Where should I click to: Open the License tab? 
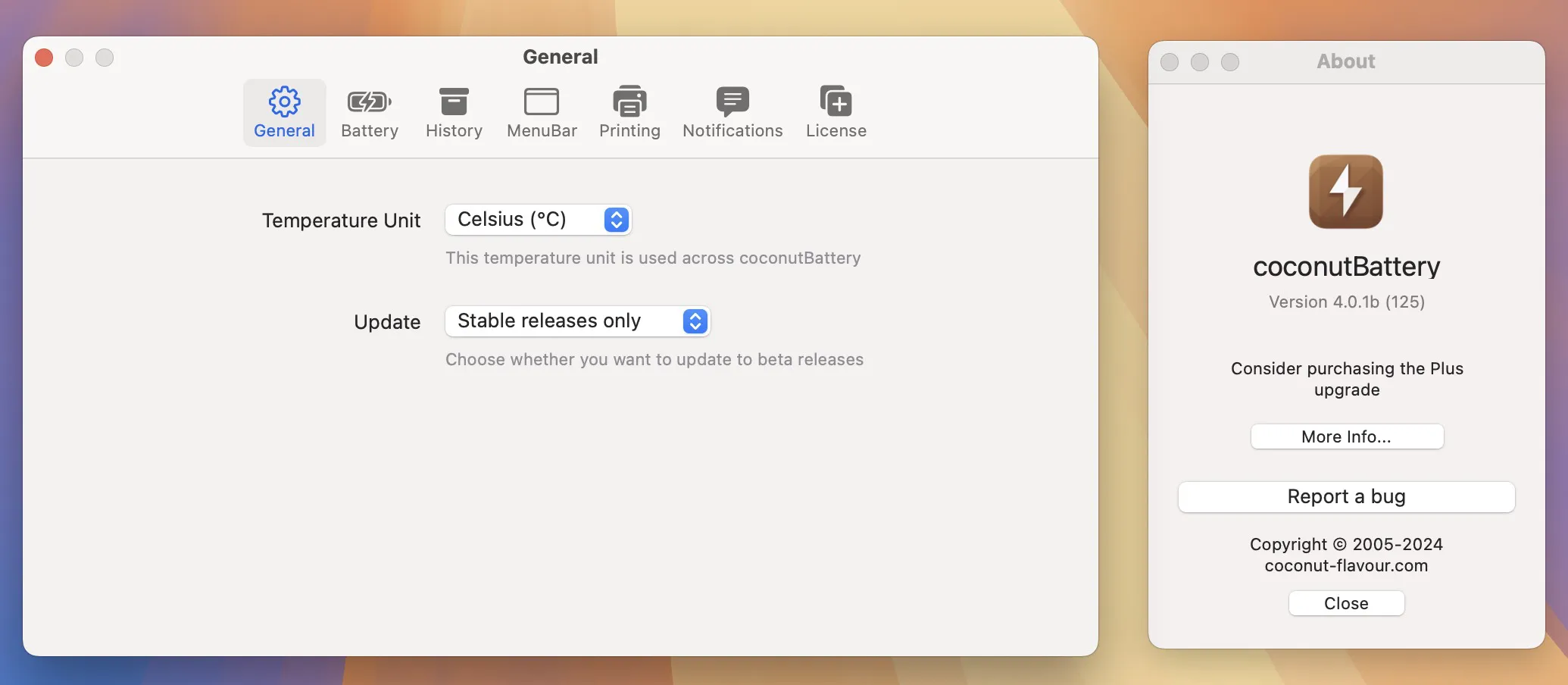(836, 112)
